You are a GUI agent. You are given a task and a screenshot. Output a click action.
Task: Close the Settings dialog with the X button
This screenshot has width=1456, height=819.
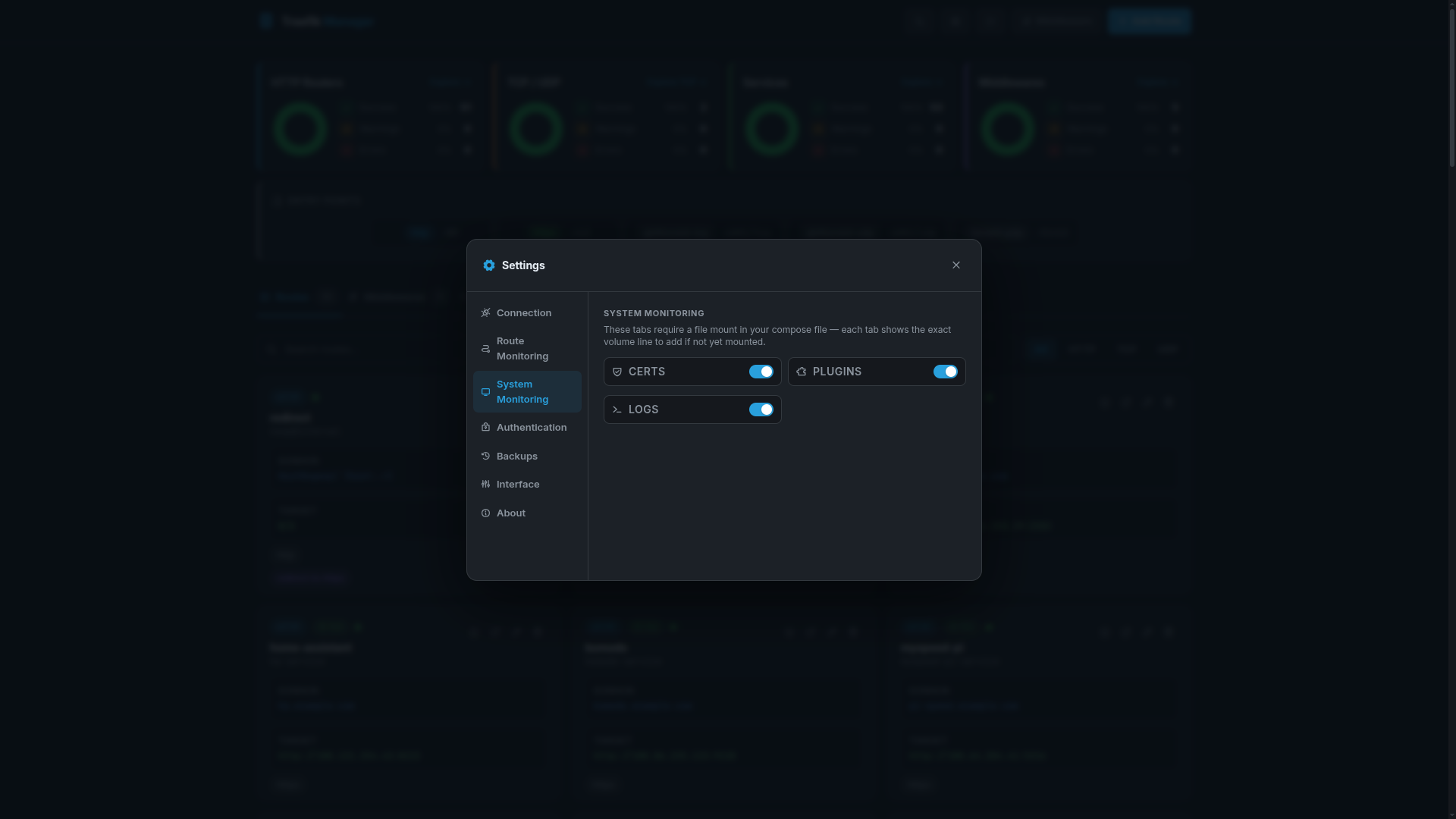click(x=955, y=265)
